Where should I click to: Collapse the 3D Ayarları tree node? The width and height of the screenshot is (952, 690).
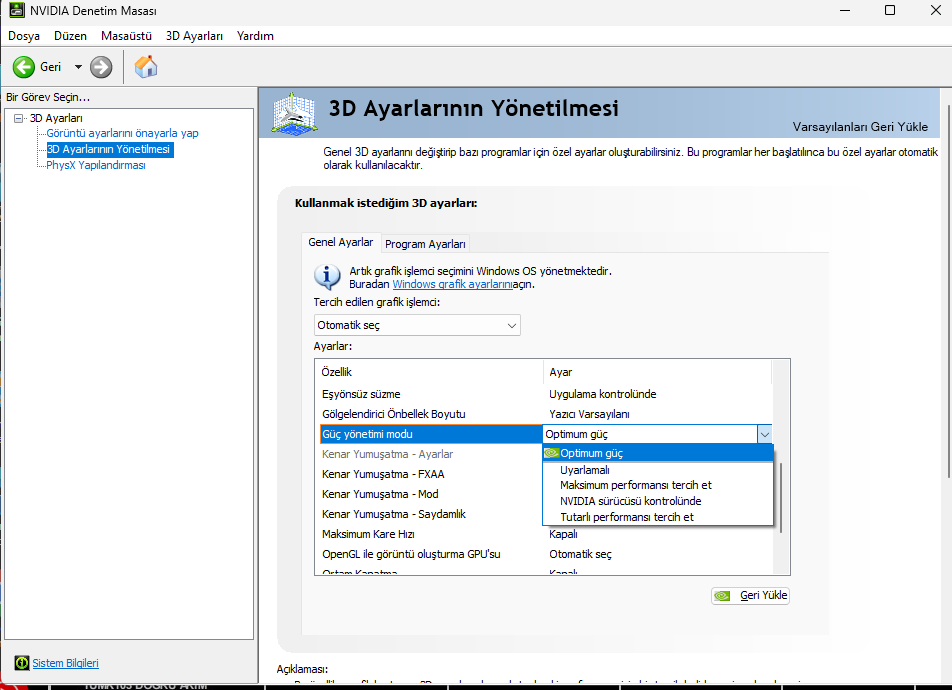[19, 118]
